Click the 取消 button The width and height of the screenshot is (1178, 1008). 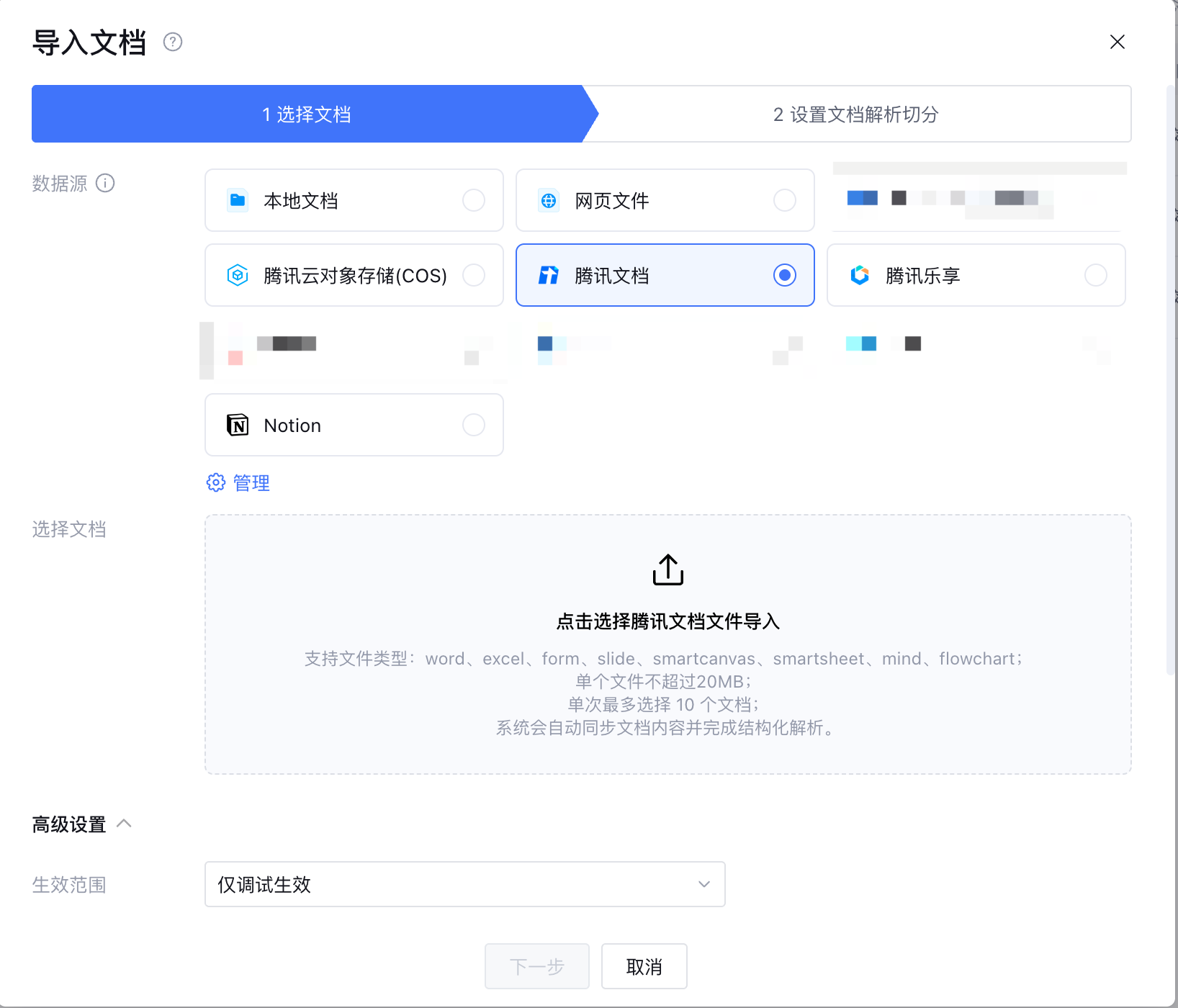(644, 966)
